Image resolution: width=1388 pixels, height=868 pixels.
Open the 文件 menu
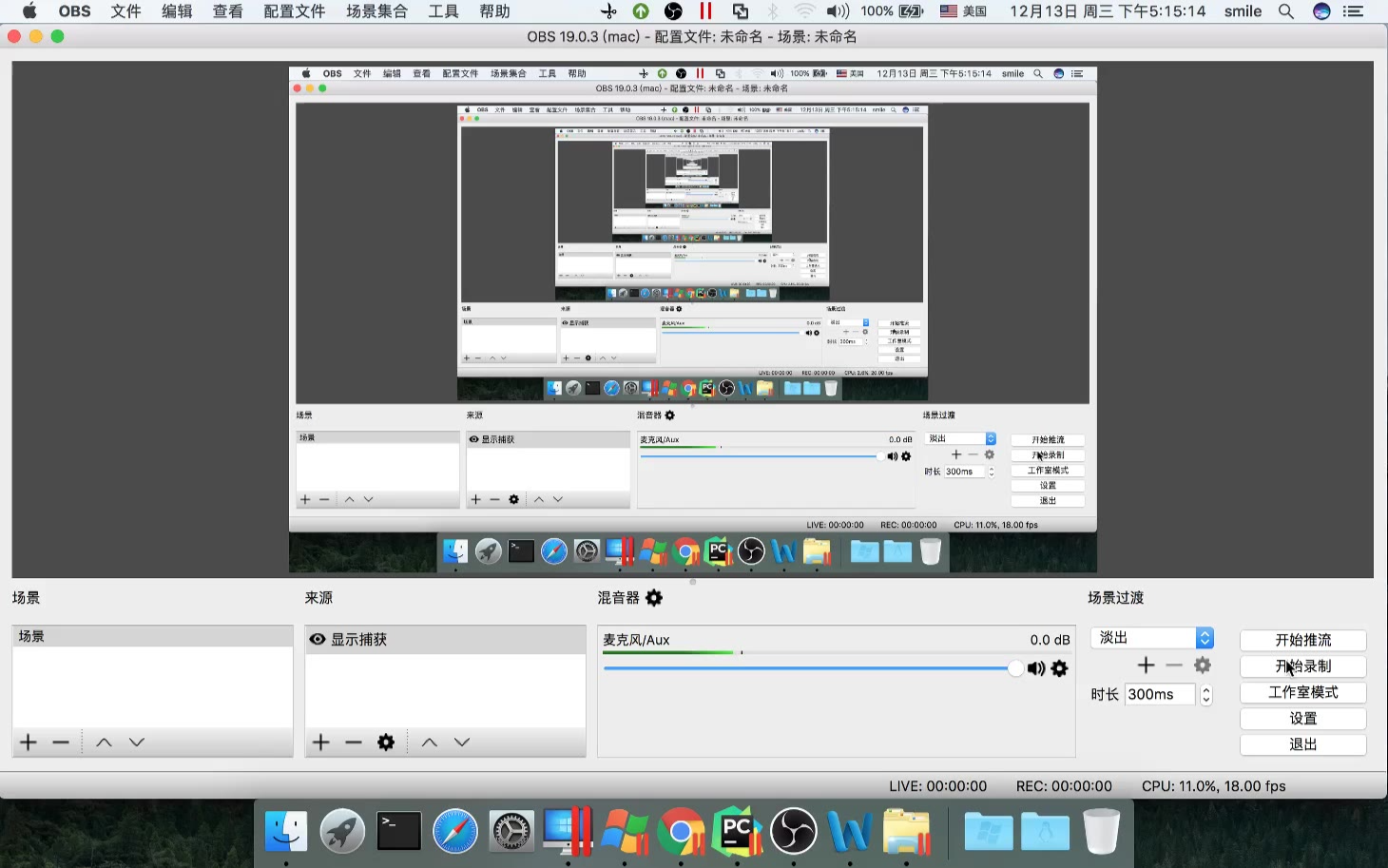(x=125, y=11)
